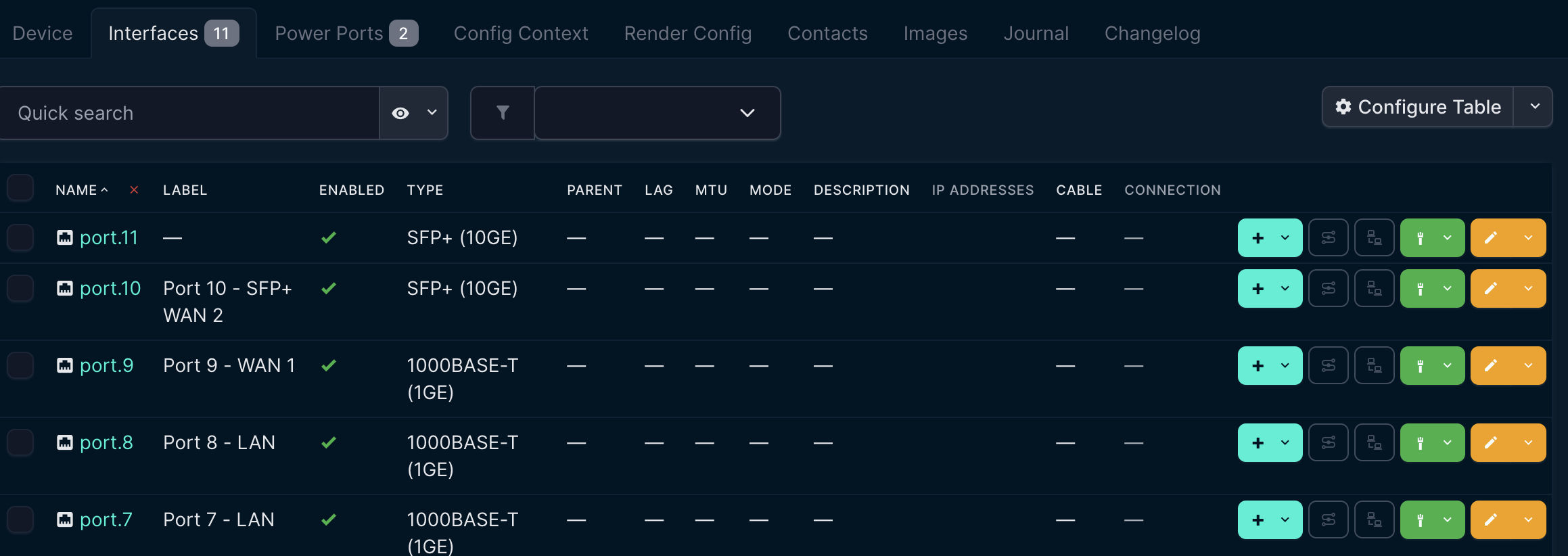Click the green connect cable icon for port.8

pos(1421,443)
